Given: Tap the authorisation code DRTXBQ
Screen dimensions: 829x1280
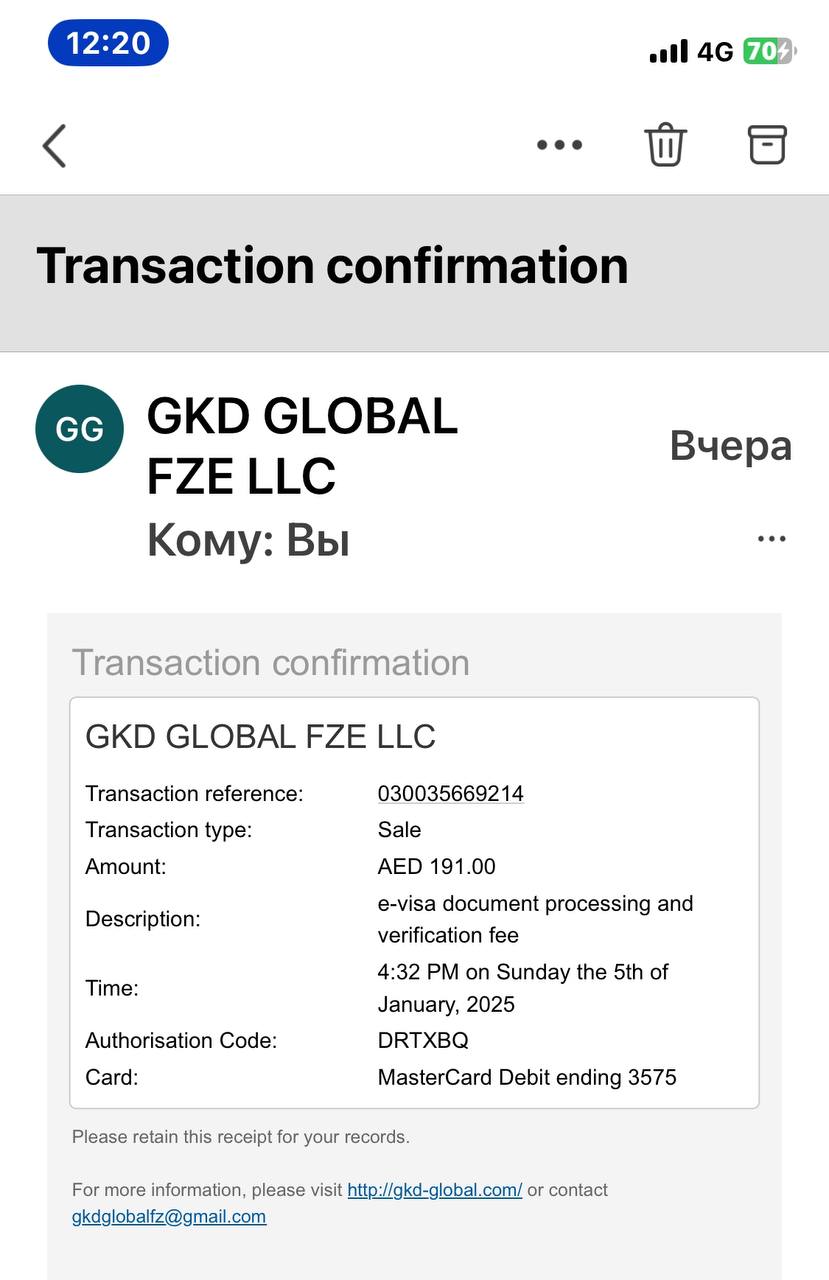Looking at the screenshot, I should click(x=422, y=1040).
